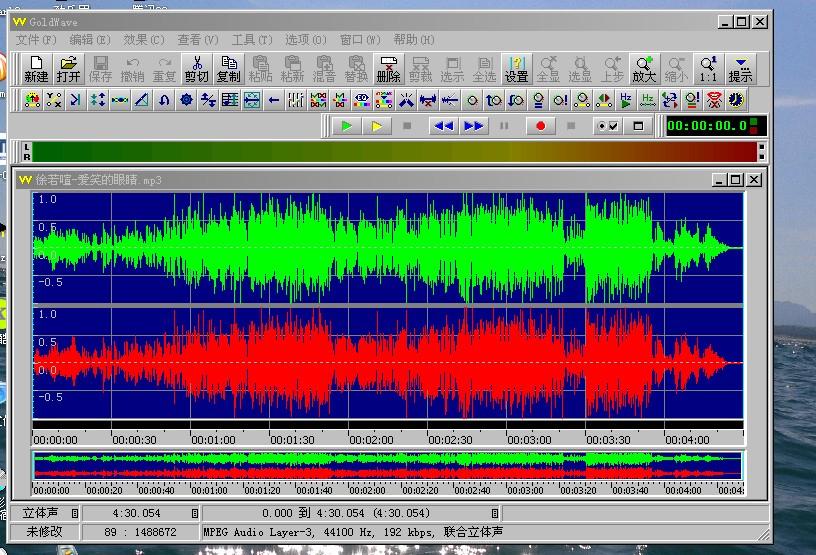The height and width of the screenshot is (555, 816).
Task: Click the yellow play selection button
Action: click(x=377, y=126)
